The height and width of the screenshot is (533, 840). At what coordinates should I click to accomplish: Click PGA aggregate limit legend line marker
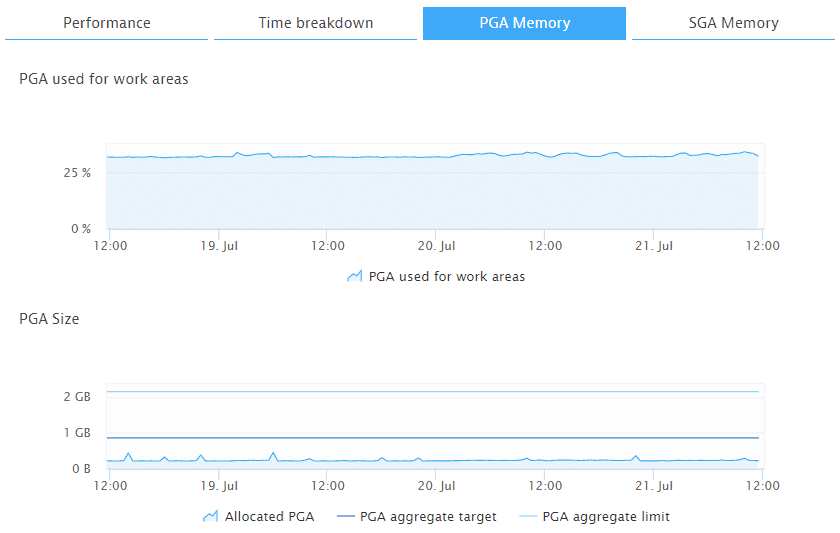(529, 517)
